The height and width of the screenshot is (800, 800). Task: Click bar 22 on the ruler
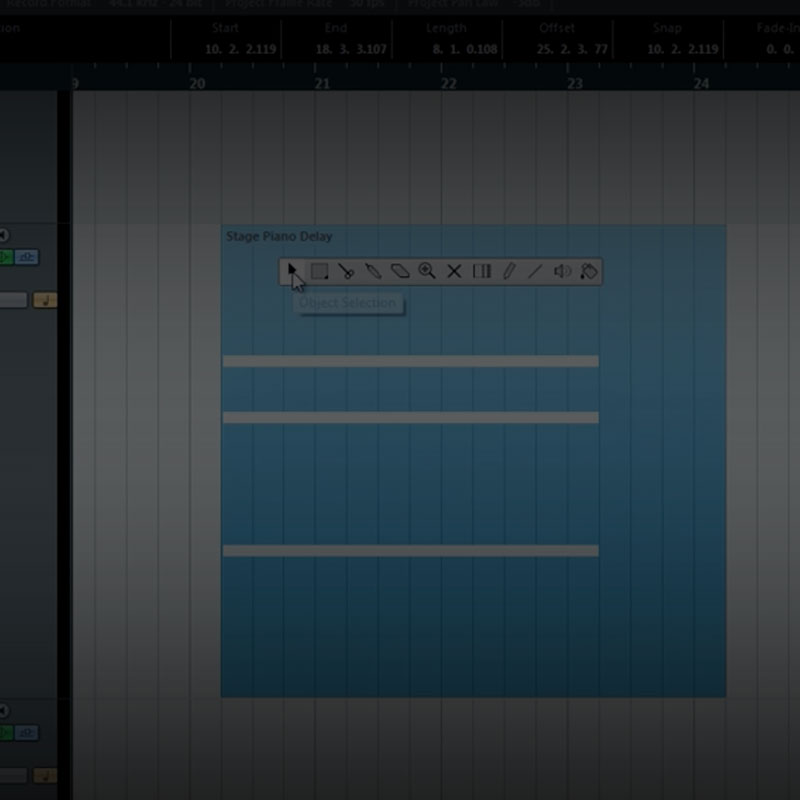(x=448, y=84)
